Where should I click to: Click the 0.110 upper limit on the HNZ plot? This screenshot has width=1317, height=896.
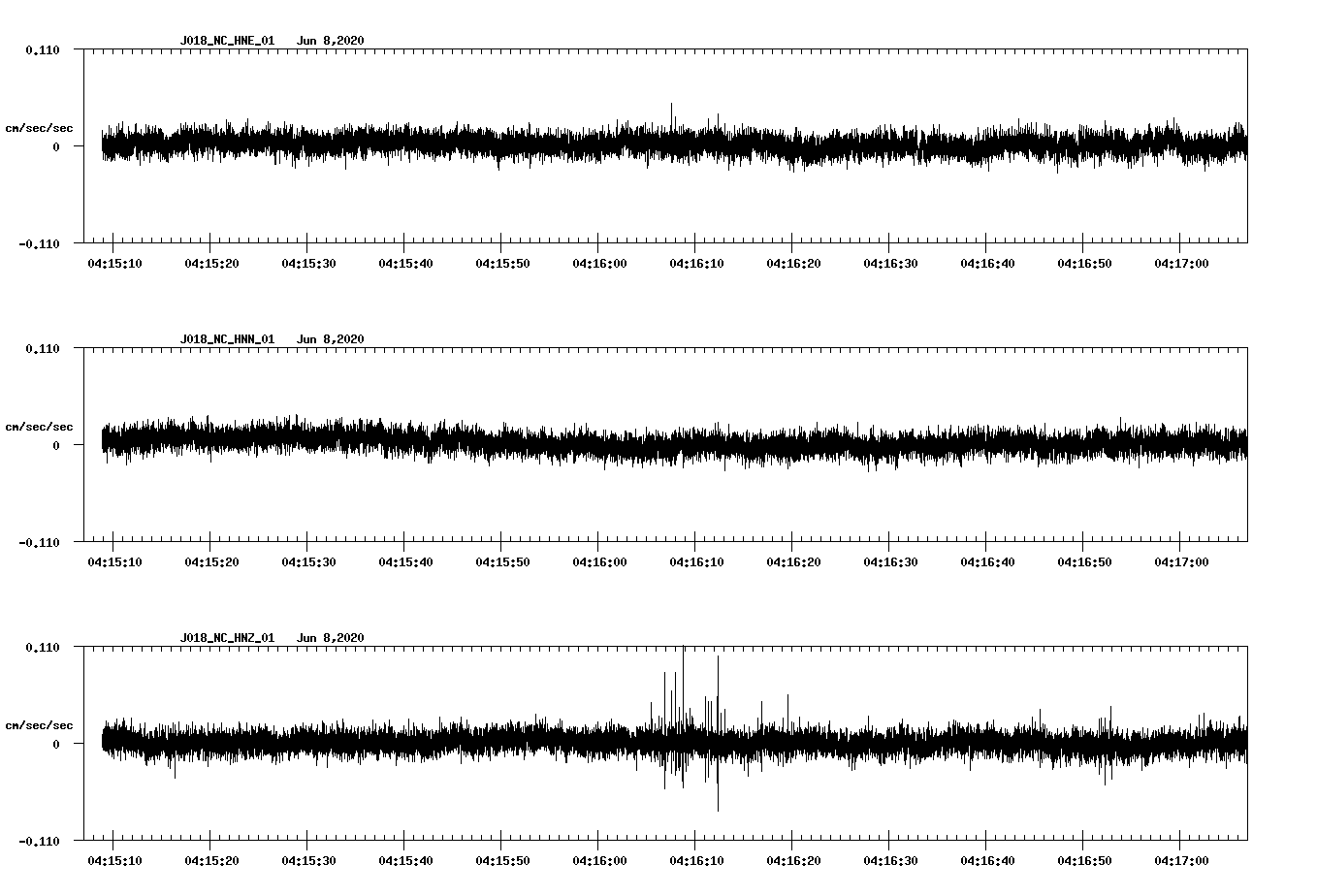tap(43, 647)
